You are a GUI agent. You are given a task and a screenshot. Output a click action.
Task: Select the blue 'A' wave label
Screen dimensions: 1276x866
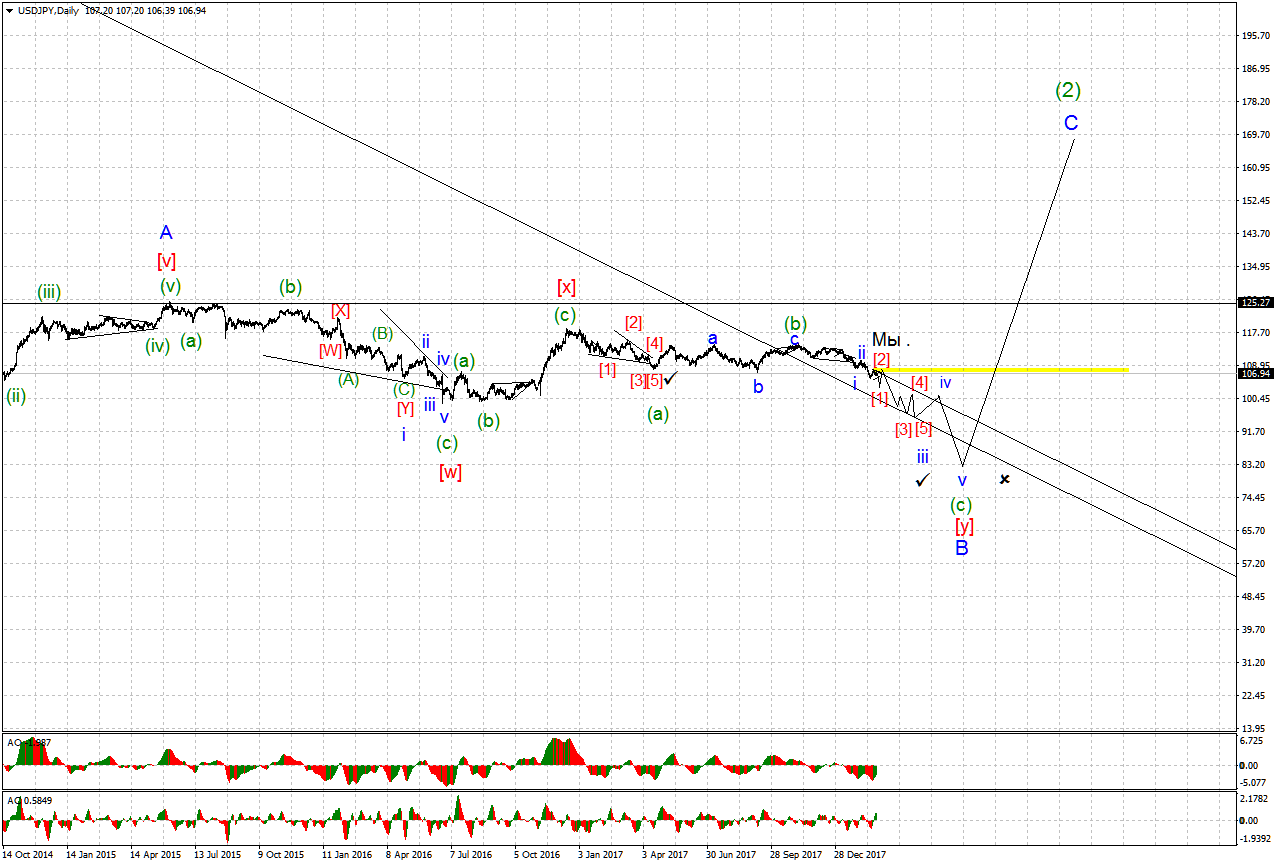[x=166, y=232]
